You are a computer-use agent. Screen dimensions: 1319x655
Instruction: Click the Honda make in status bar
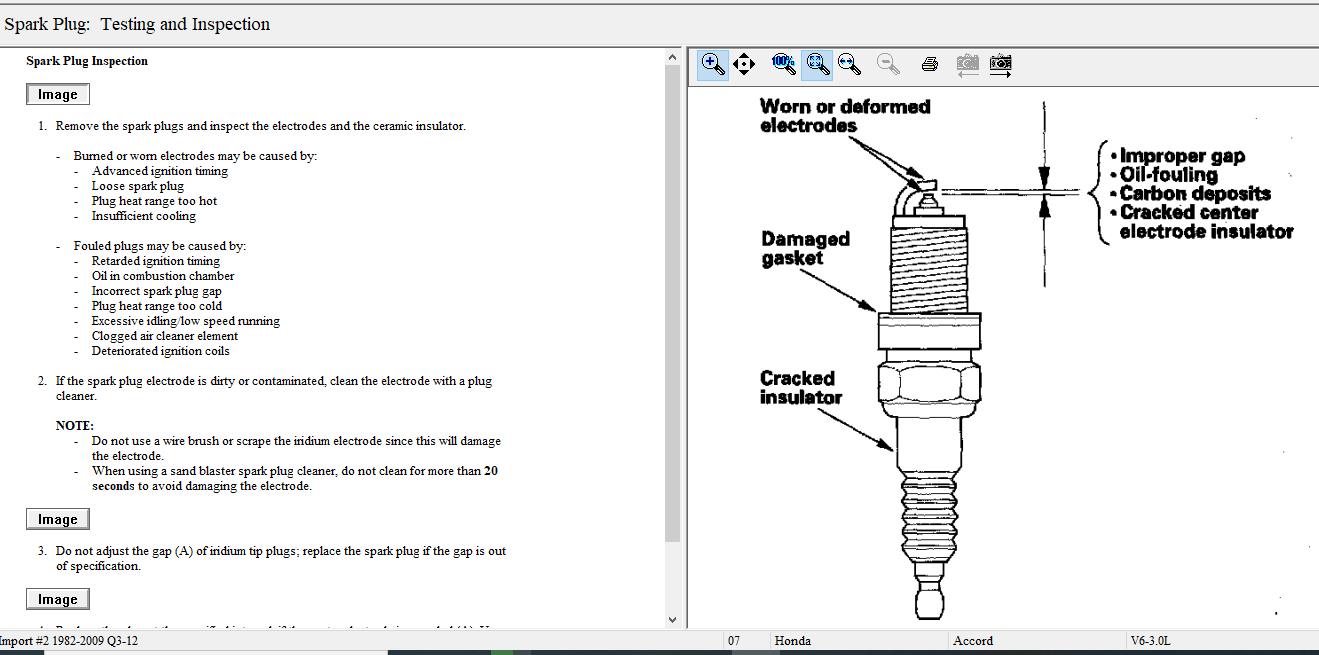pos(793,641)
